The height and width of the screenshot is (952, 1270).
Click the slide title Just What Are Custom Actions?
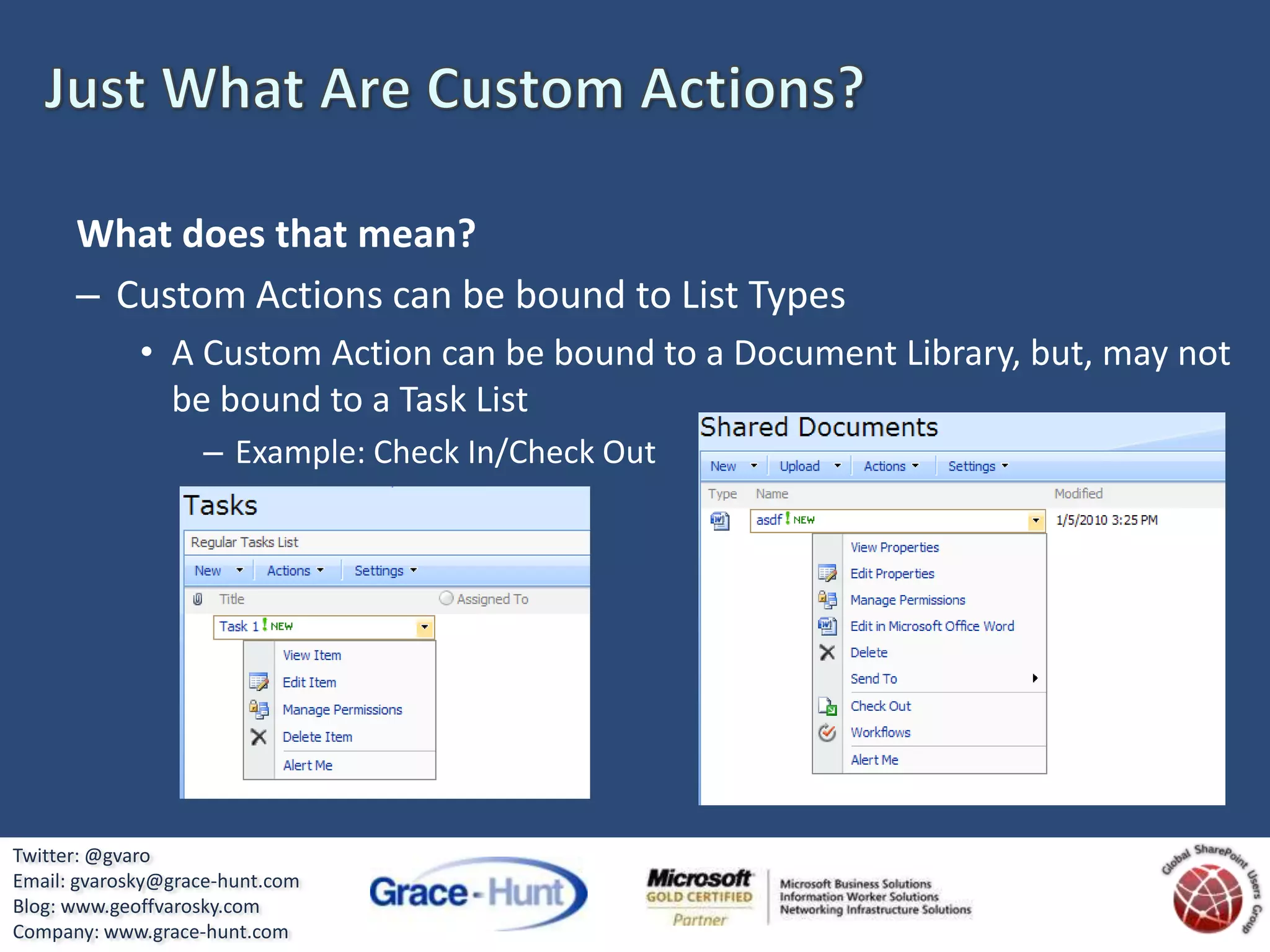pos(455,89)
